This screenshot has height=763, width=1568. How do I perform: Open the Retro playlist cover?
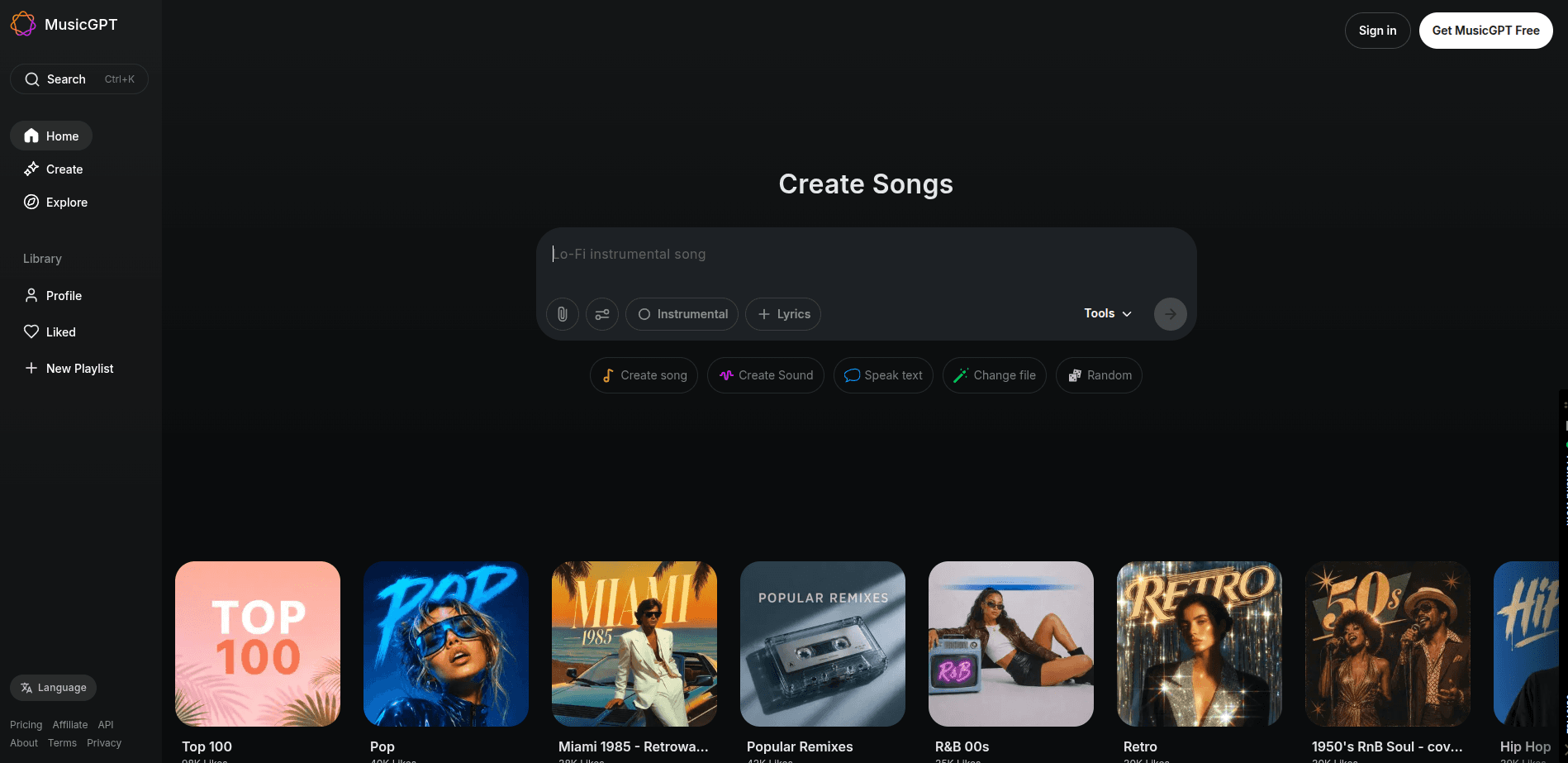click(x=1200, y=644)
